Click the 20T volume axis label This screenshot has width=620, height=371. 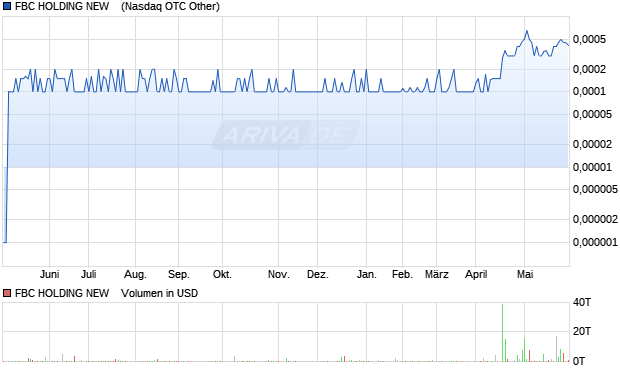click(x=582, y=331)
